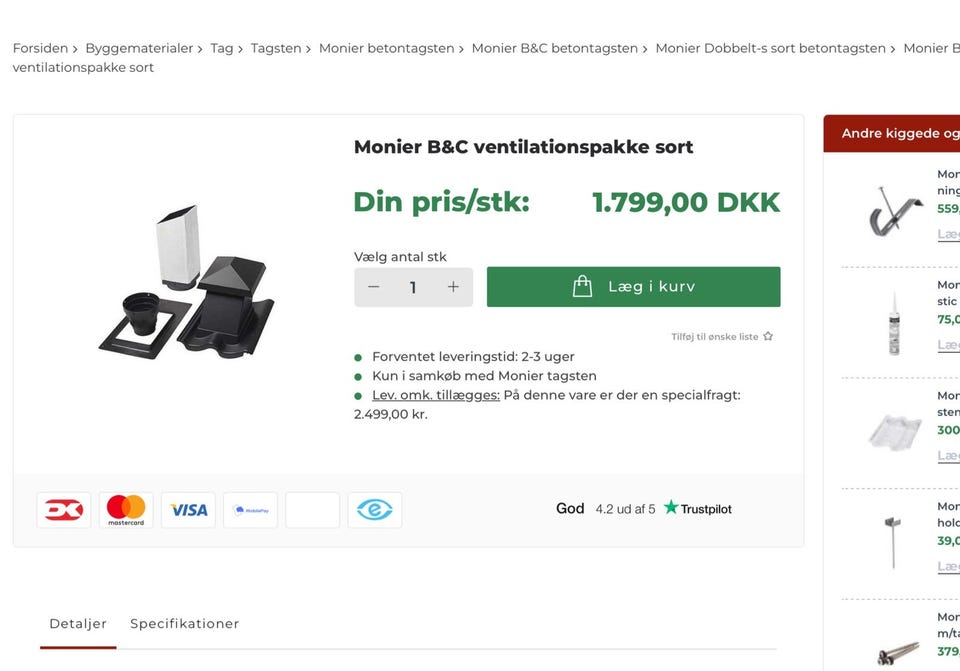960x671 pixels.
Task: Click the Tagsten breadcrumb link
Action: tap(277, 47)
